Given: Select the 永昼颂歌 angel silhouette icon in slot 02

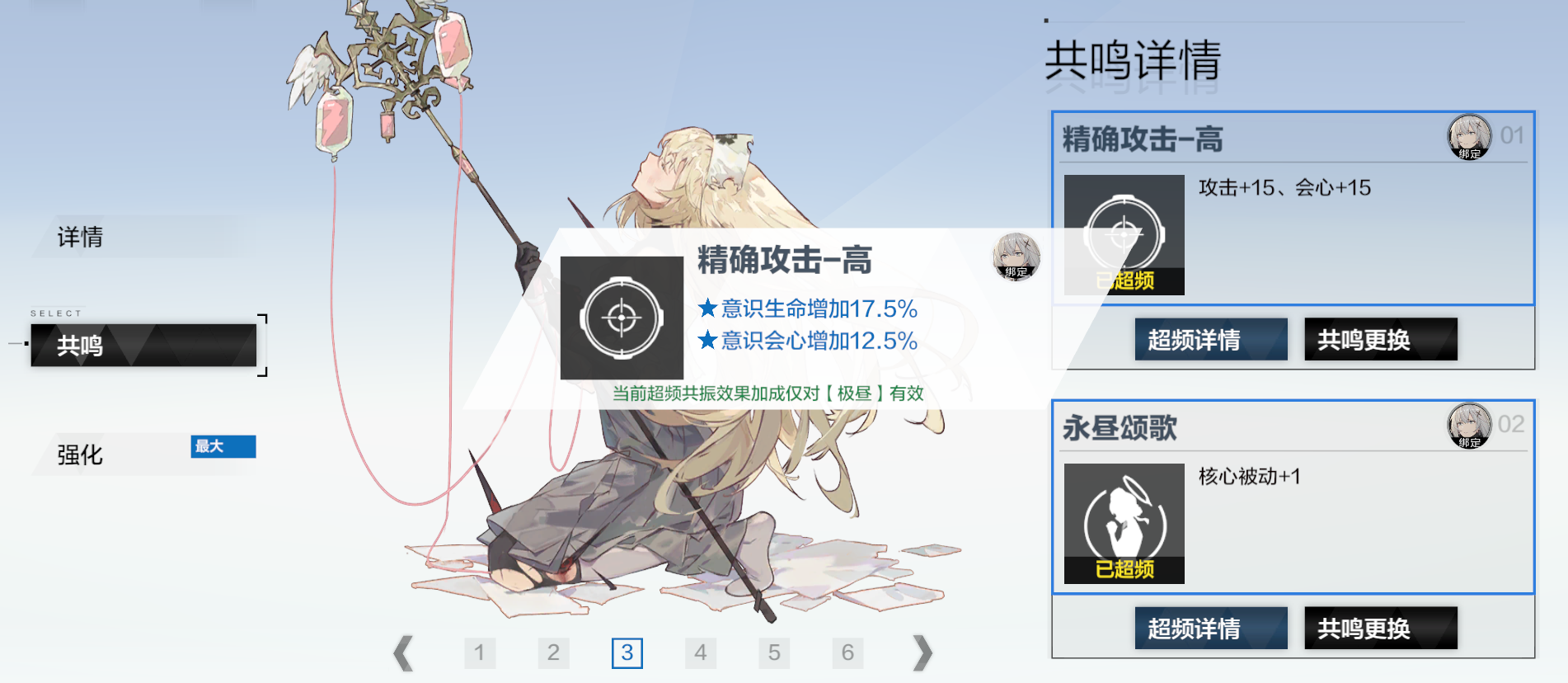Looking at the screenshot, I should pos(1124,524).
